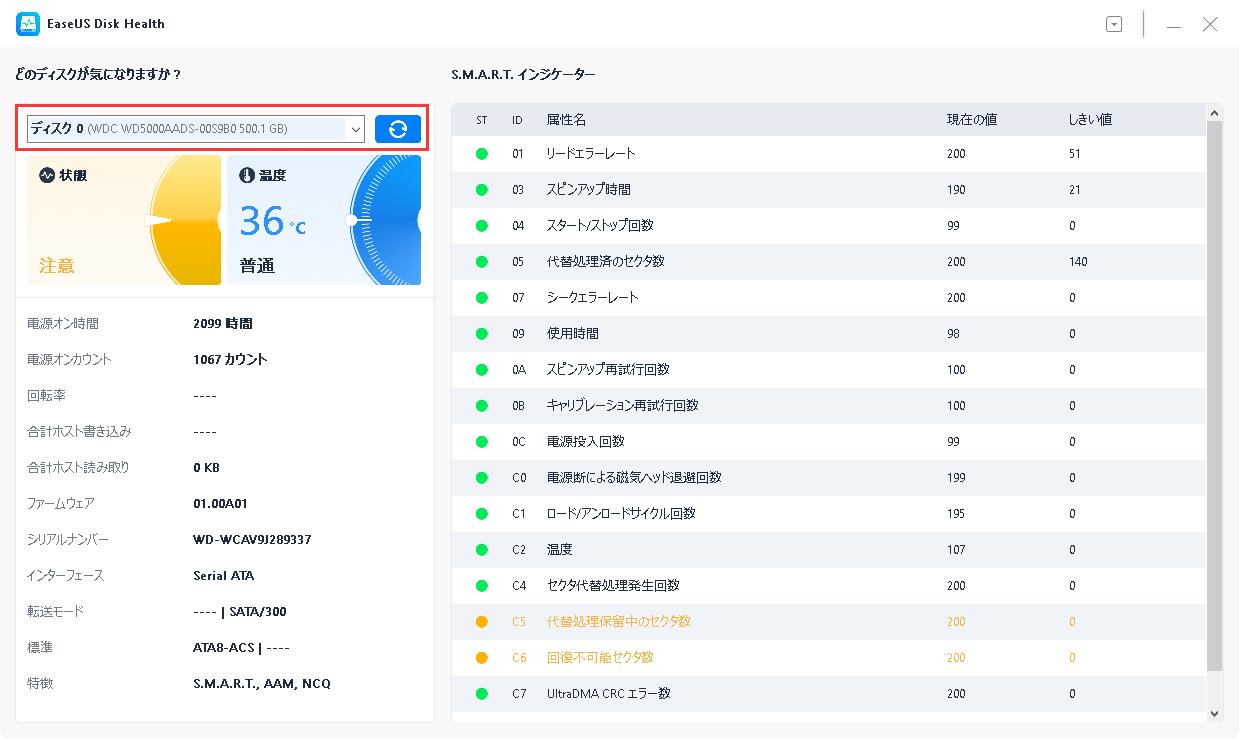Click the green status dot for 使用時間
The width and height of the screenshot is (1240, 740).
[x=482, y=334]
